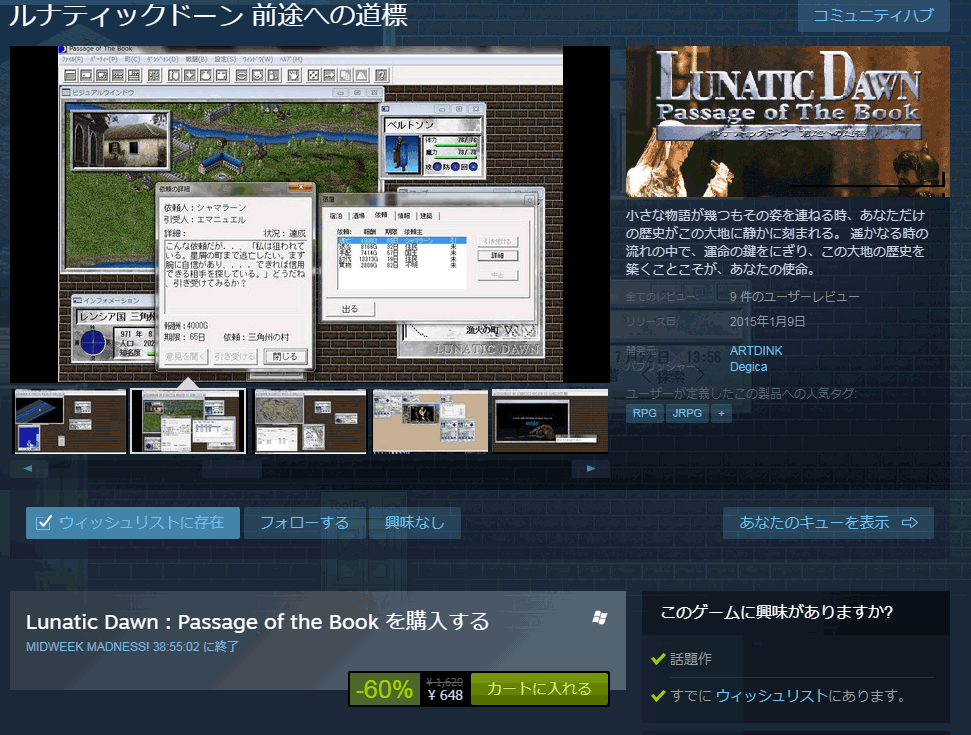This screenshot has width=971, height=735.
Task: Click the release date 2015年1月9日
Action: point(767,321)
